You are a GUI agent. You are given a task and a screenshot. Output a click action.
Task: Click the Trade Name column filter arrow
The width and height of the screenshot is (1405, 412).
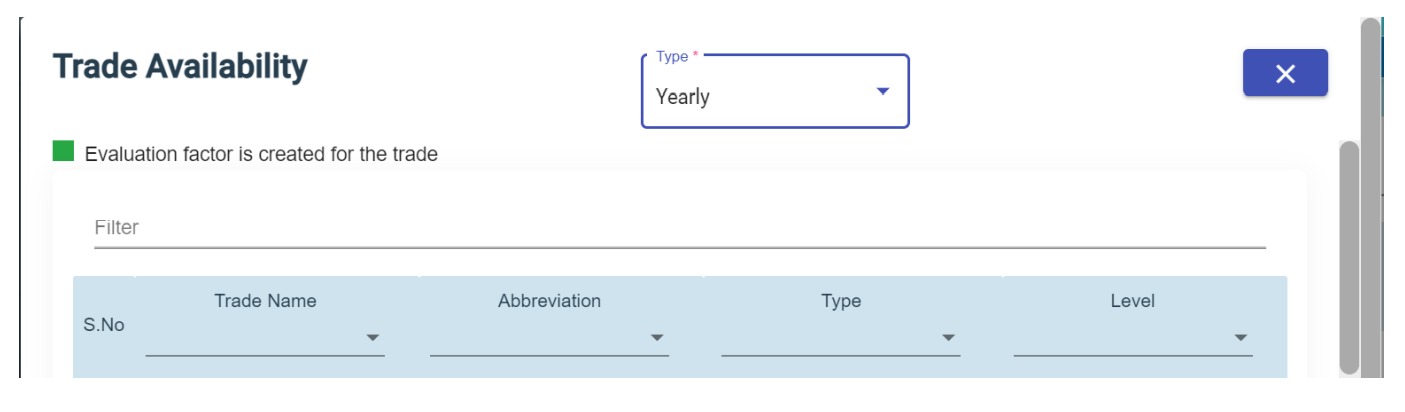pos(373,338)
